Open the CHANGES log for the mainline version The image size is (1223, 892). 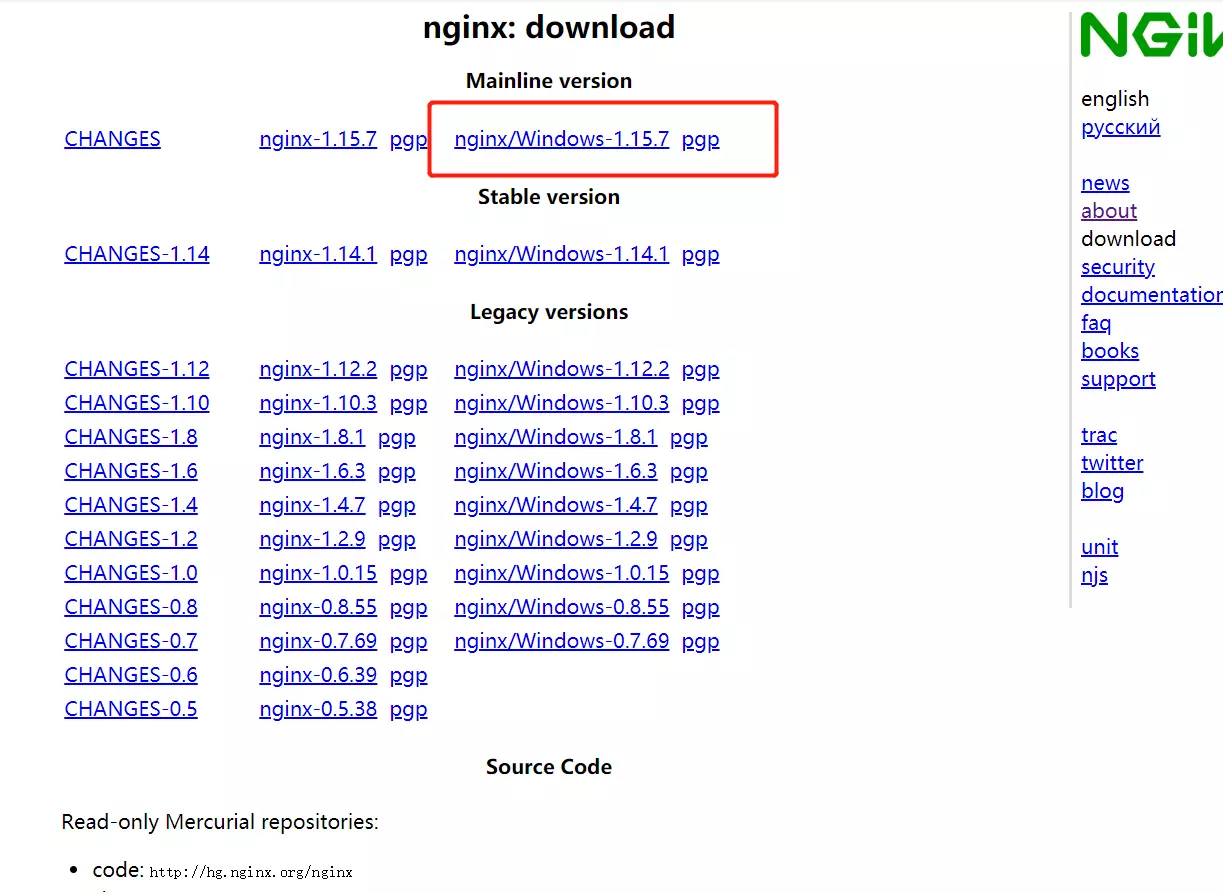pyautogui.click(x=112, y=139)
